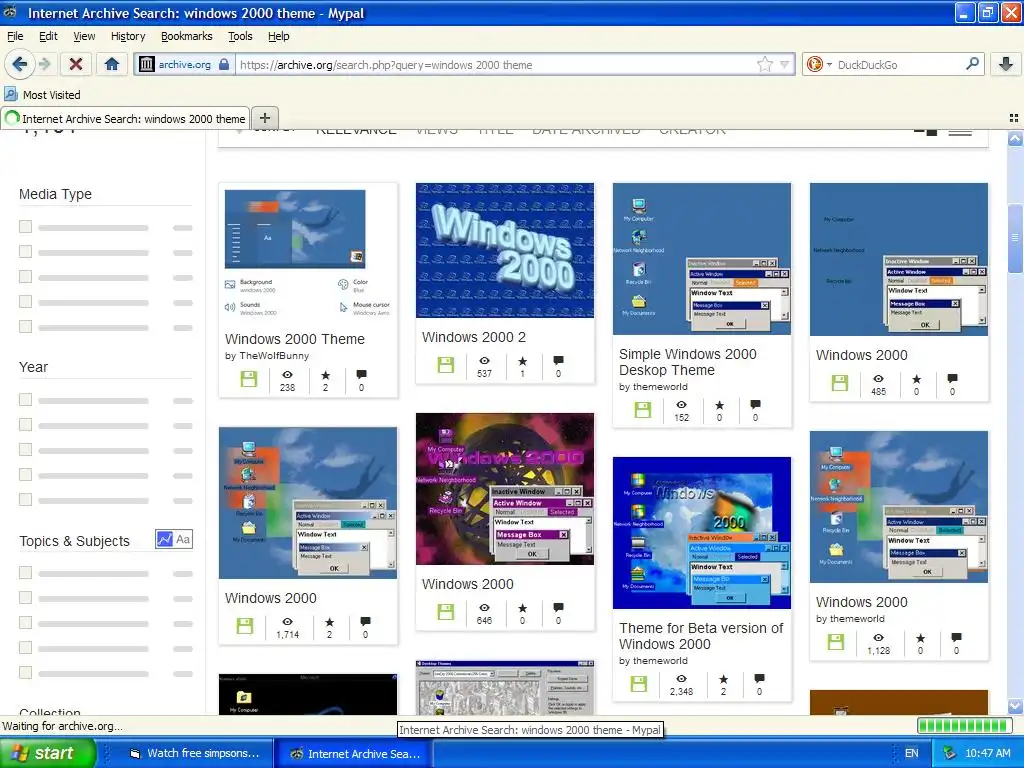This screenshot has height=768, width=1024.
Task: Switch to Internet Archive Sea... taskbar button
Action: tap(355, 753)
